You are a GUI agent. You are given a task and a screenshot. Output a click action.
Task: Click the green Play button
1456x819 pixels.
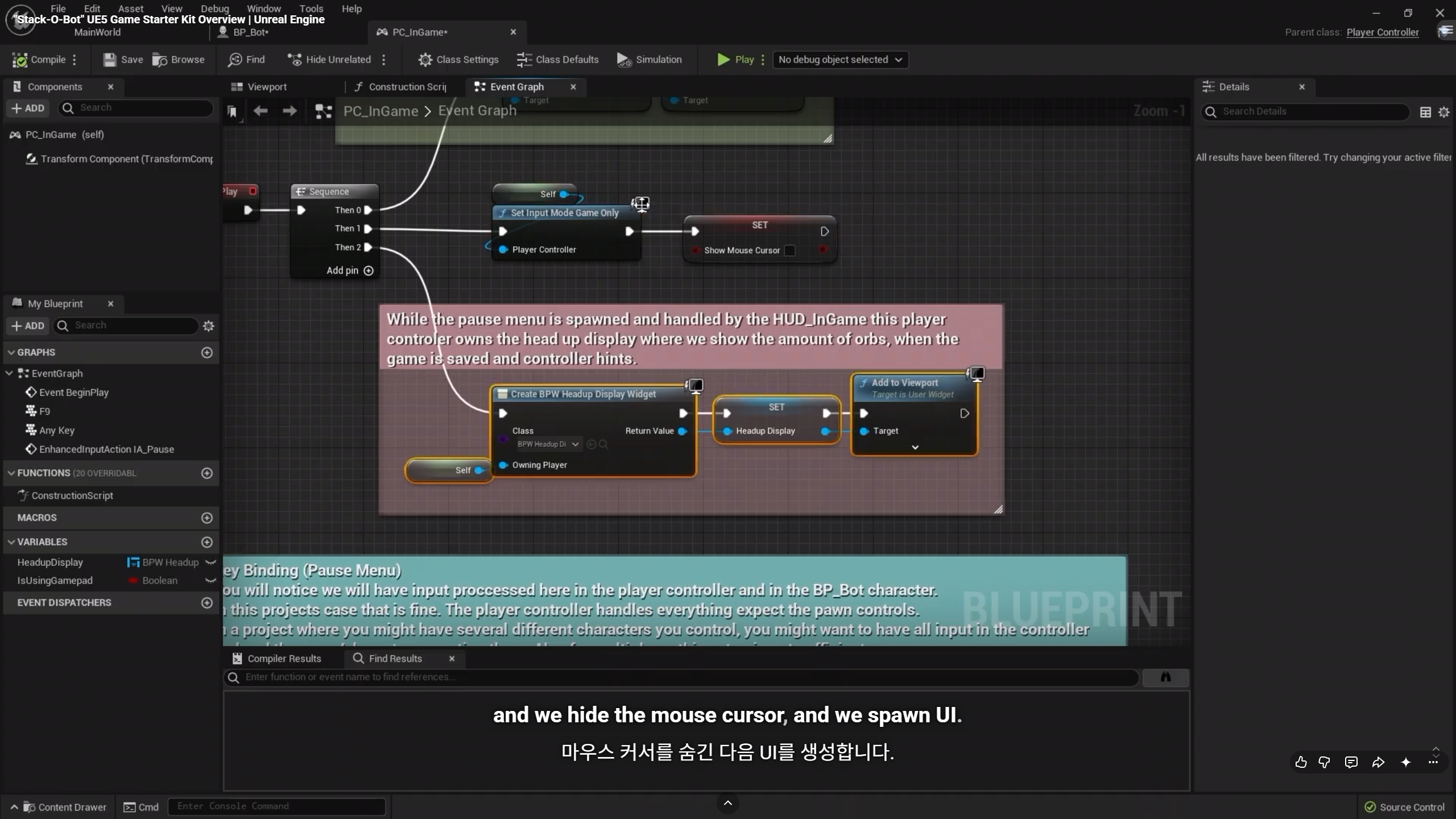coord(735,60)
